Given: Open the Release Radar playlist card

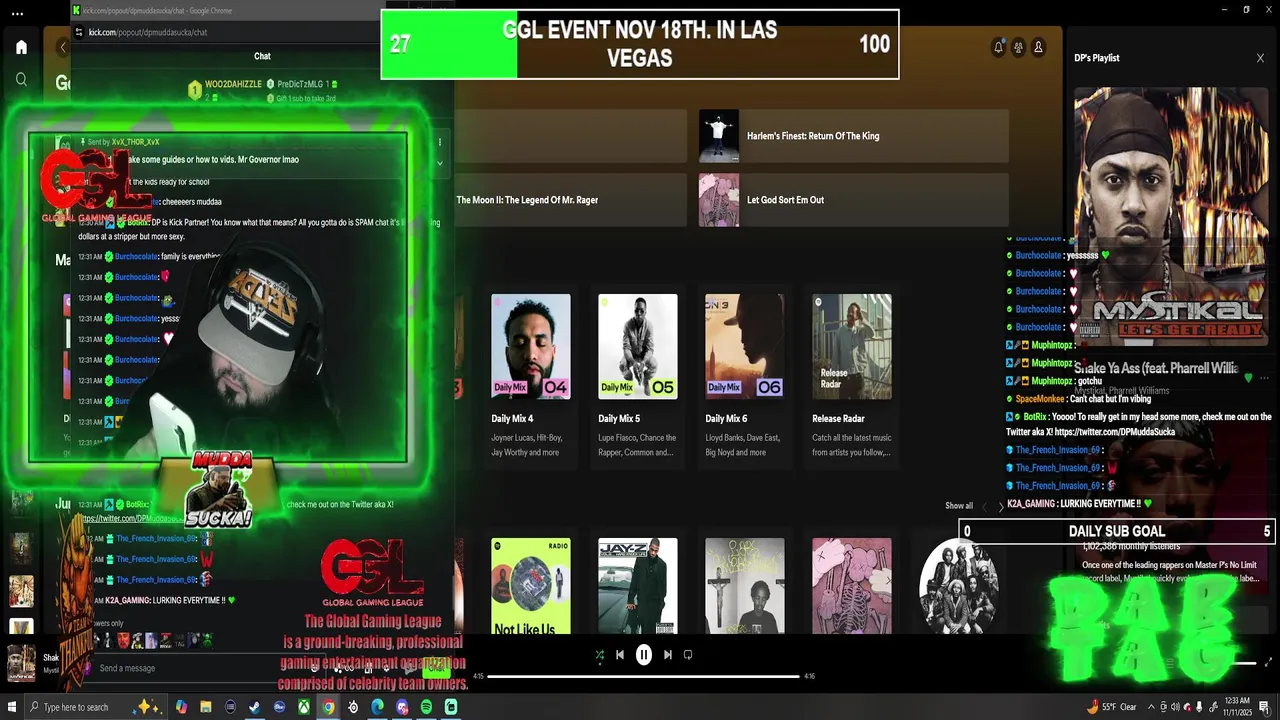Looking at the screenshot, I should click(x=852, y=376).
